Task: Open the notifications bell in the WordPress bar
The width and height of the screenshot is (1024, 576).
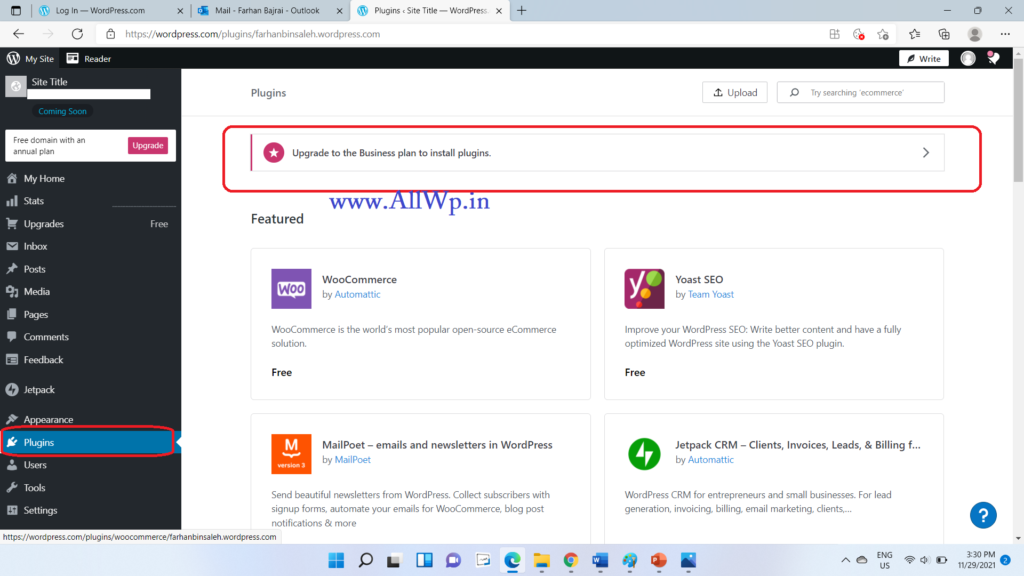Action: (993, 58)
